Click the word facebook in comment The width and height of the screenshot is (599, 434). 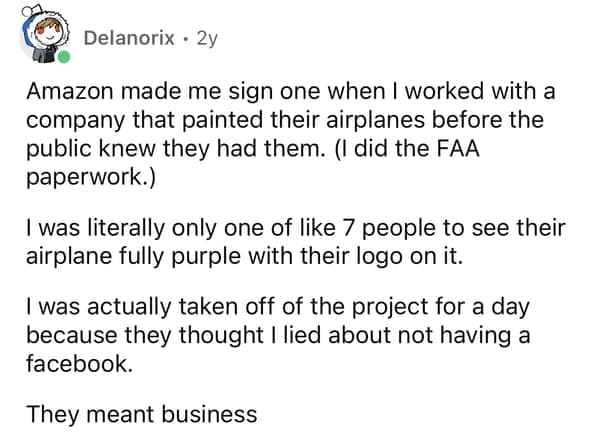point(79,363)
